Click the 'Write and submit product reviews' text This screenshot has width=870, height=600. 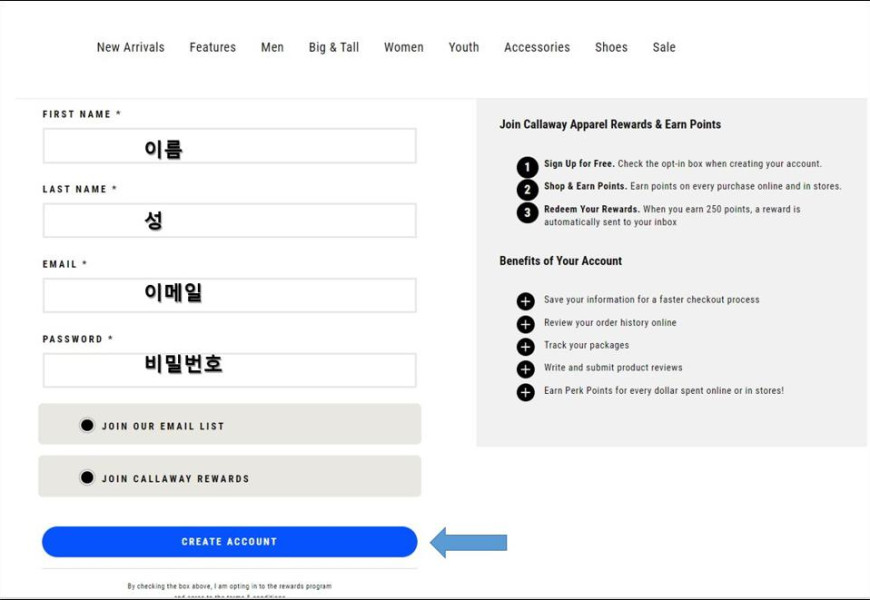click(x=613, y=367)
